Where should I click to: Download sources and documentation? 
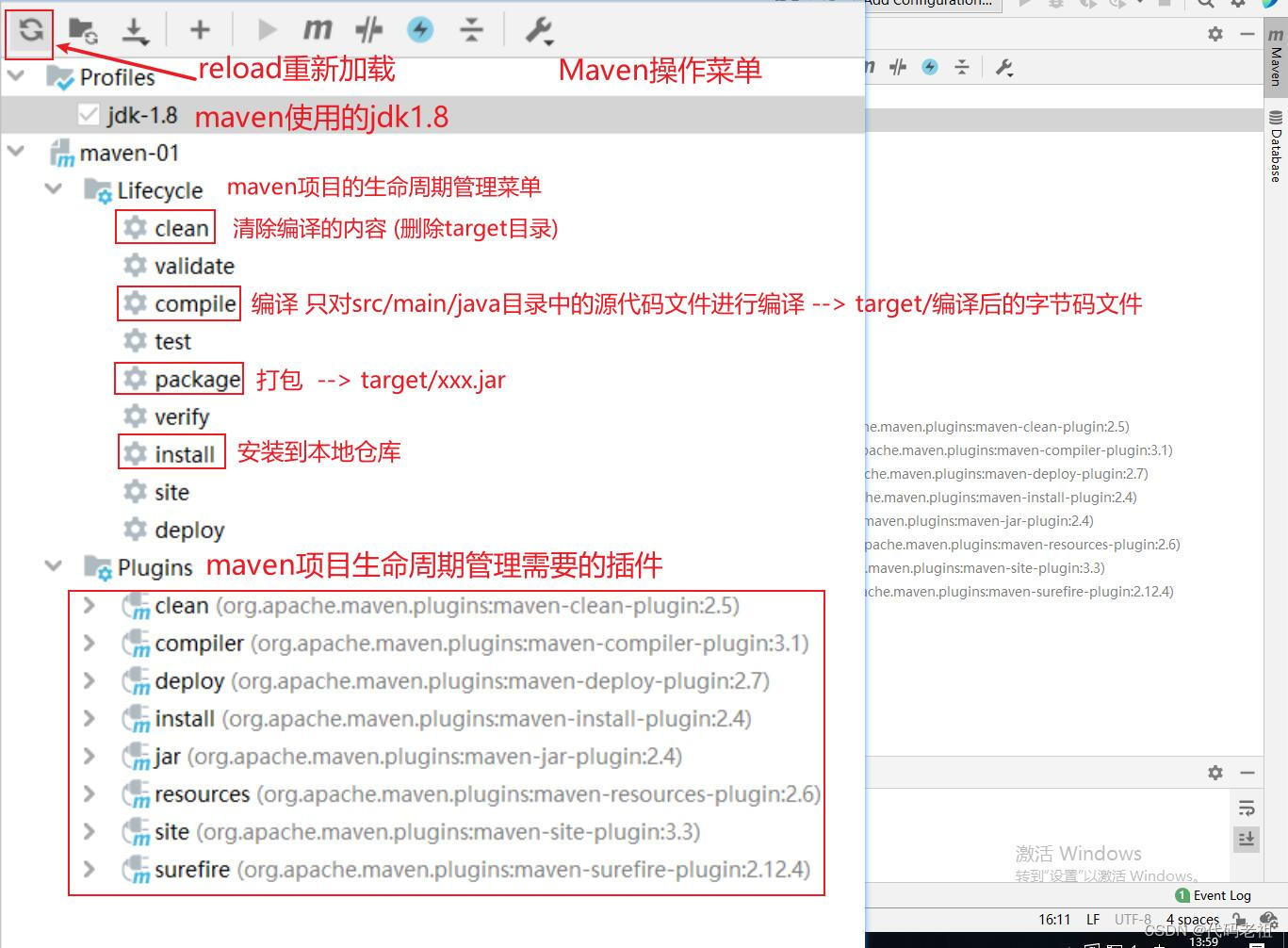pyautogui.click(x=136, y=29)
